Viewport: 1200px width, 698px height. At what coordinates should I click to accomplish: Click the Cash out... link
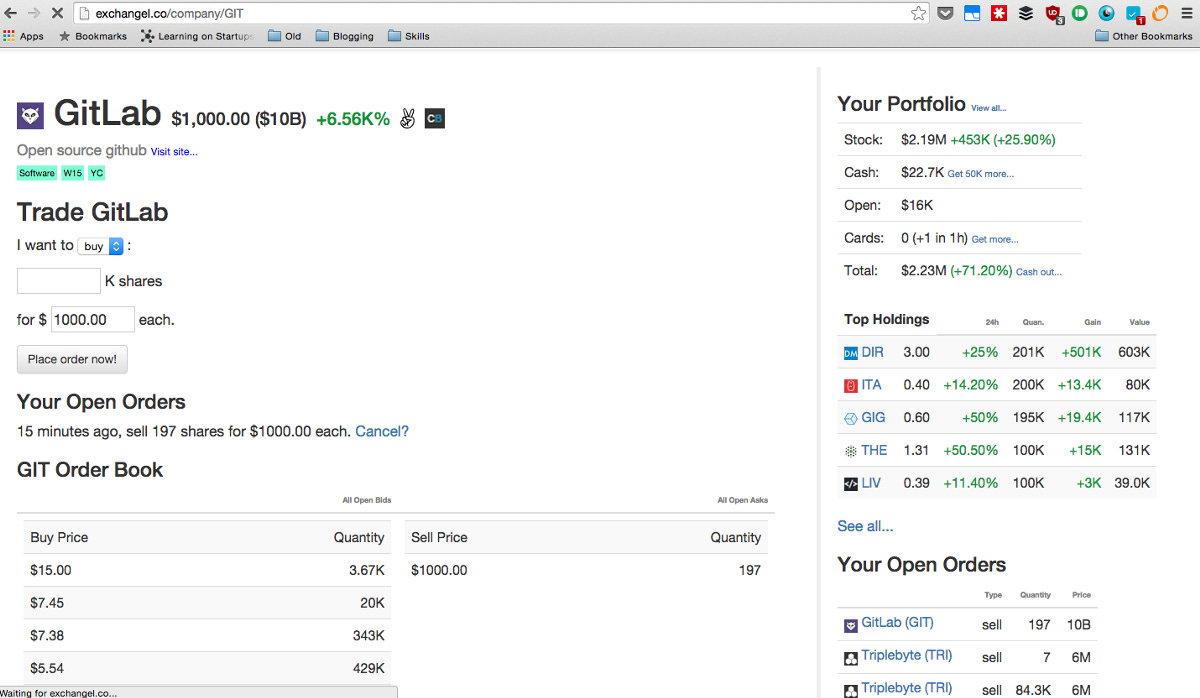coord(1039,272)
